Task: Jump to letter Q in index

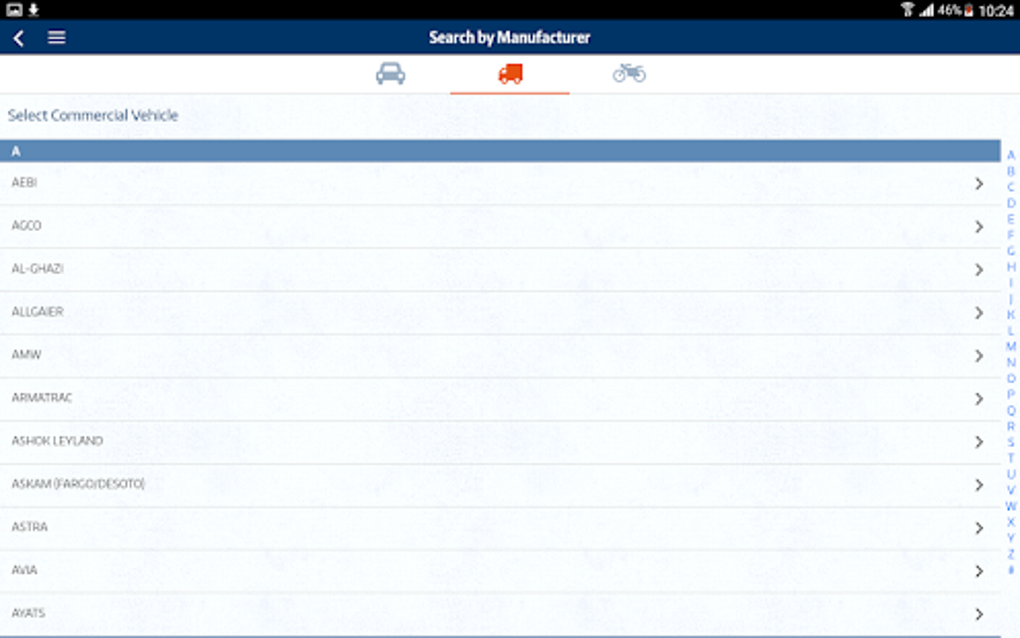Action: pos(1011,410)
